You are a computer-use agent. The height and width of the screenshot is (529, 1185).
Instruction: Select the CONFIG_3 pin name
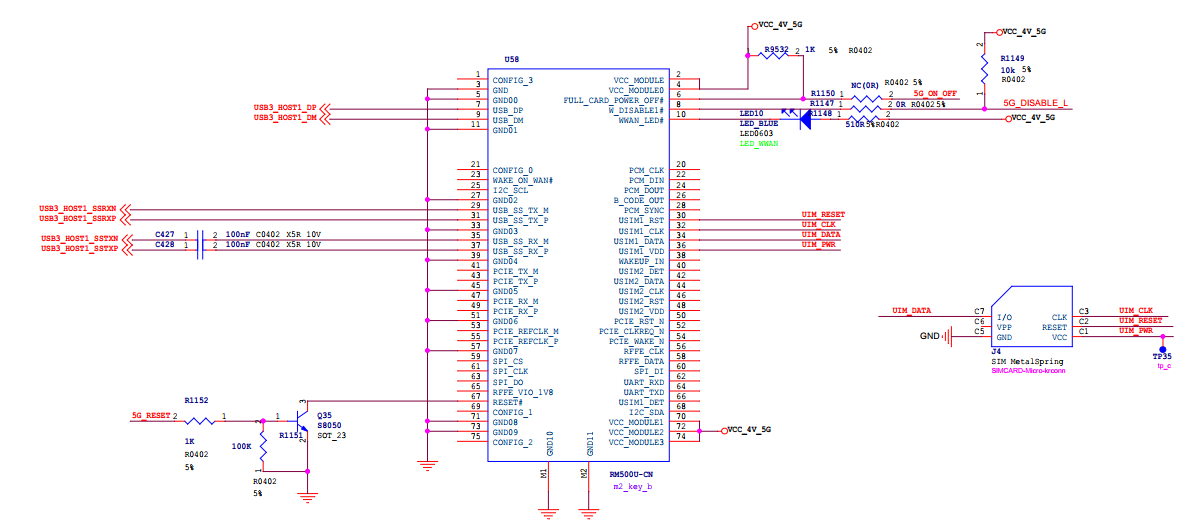512,80
